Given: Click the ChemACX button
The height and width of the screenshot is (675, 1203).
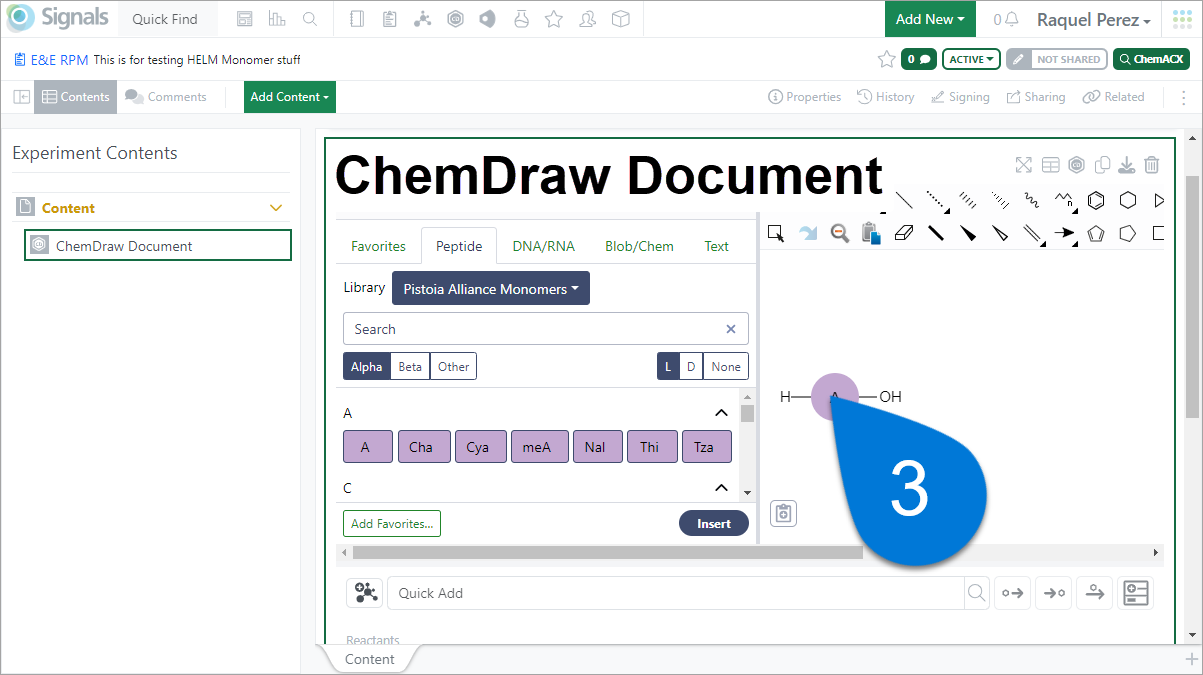Looking at the screenshot, I should (1151, 59).
